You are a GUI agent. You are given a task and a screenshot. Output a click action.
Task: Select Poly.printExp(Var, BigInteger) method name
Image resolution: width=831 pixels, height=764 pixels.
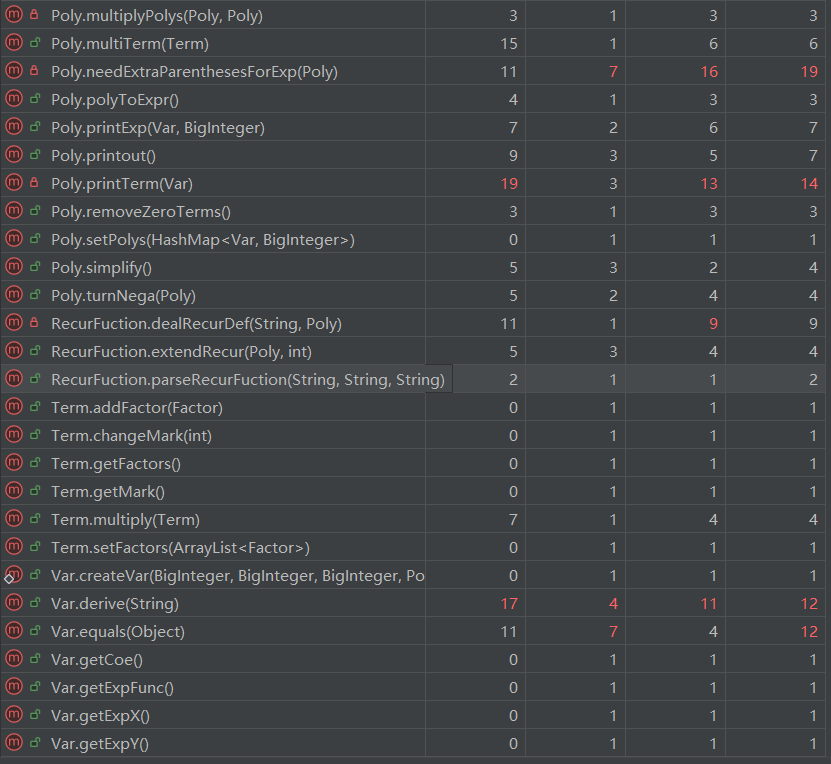point(158,128)
